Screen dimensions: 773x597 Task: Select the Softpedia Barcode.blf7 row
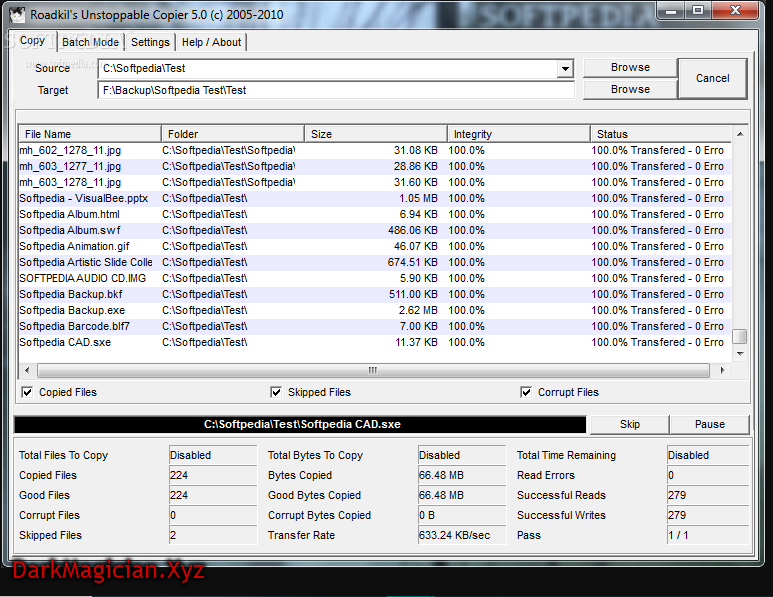tap(375, 326)
